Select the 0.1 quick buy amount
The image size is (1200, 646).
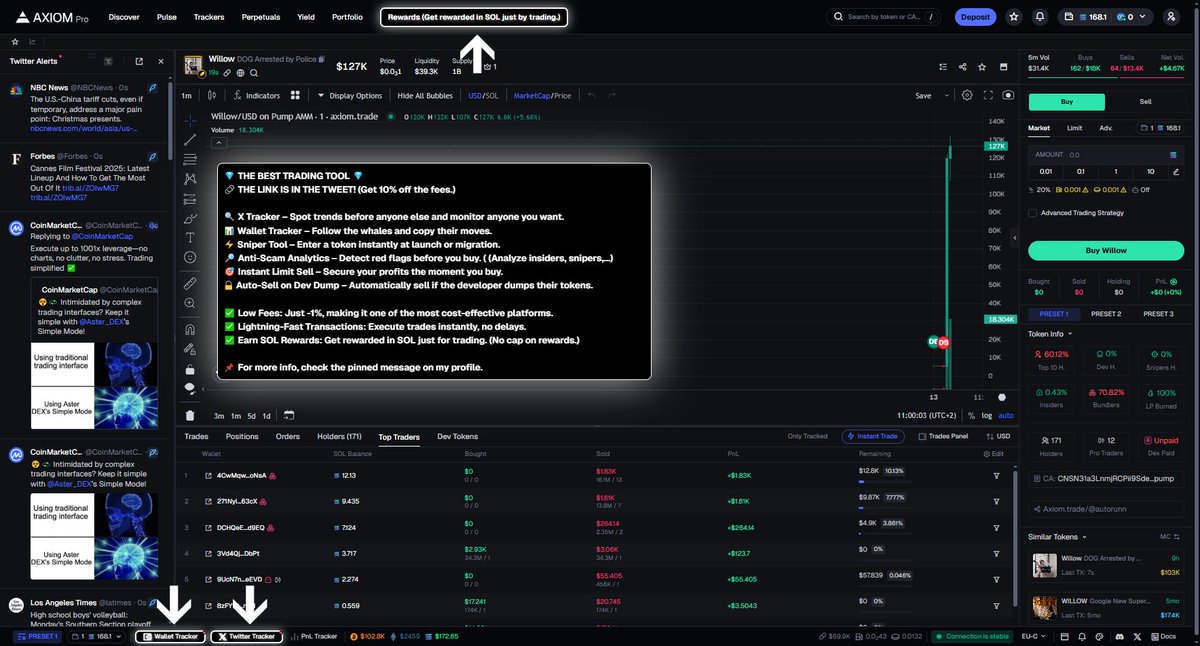coord(1079,171)
